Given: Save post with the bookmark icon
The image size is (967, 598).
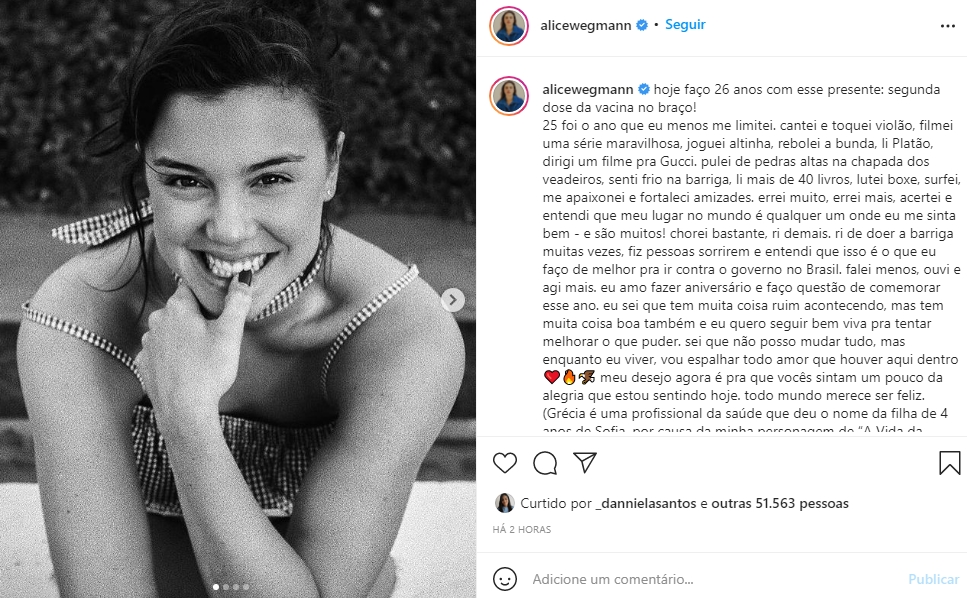Looking at the screenshot, I should coord(949,463).
